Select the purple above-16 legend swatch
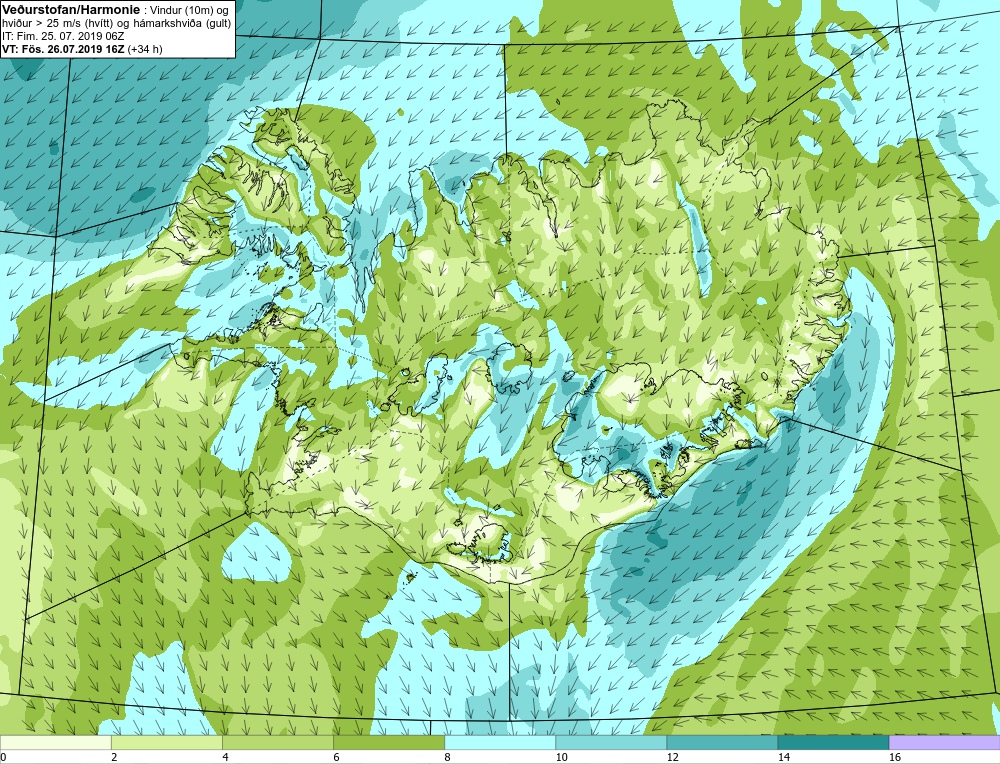 (x=945, y=742)
